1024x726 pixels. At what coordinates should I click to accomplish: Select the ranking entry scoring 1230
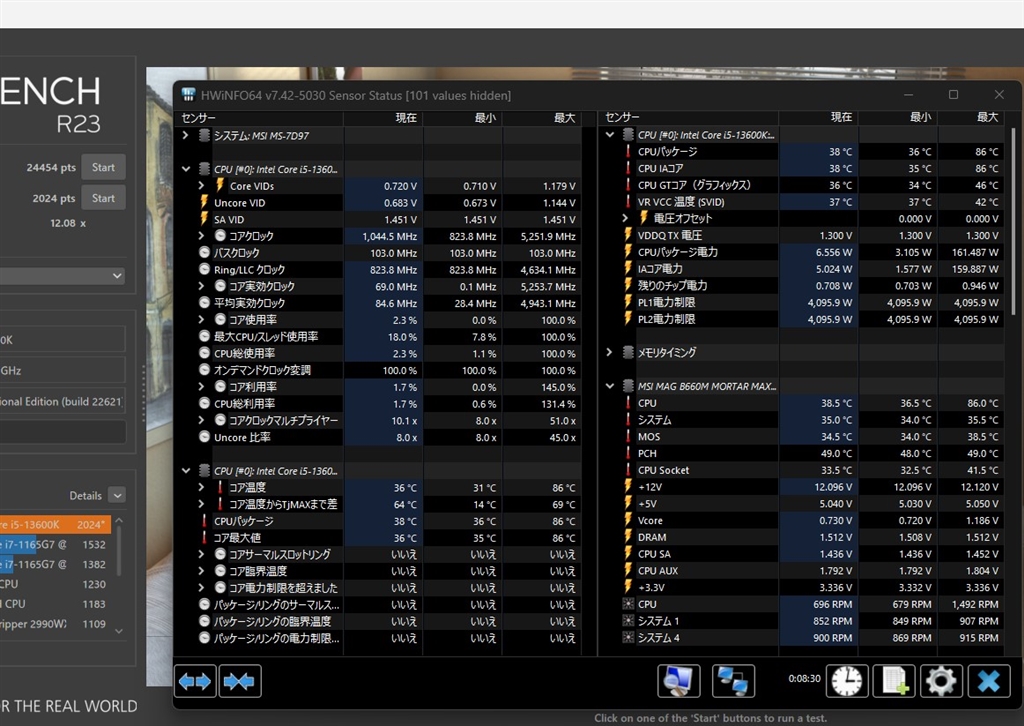(56, 584)
